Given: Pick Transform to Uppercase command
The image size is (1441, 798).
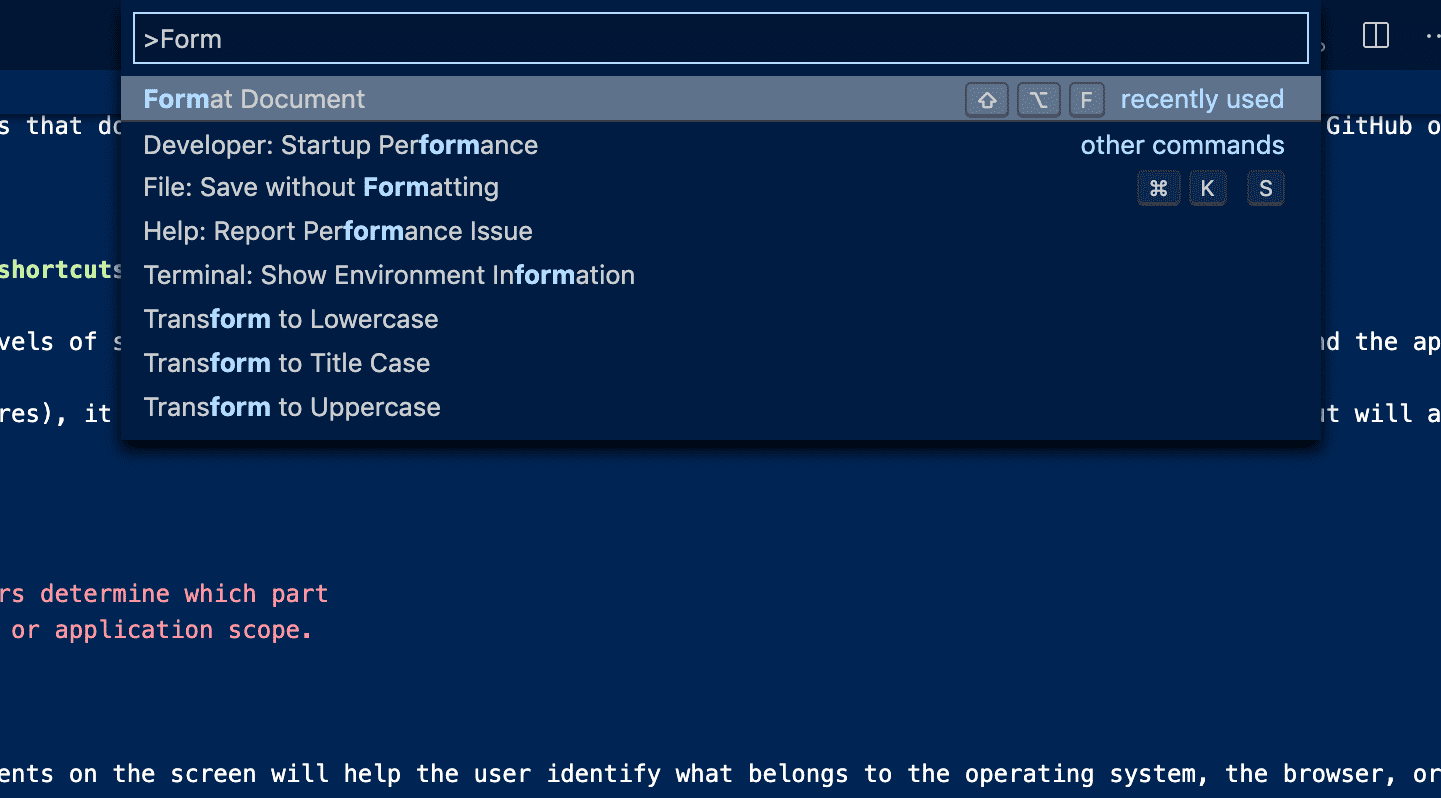Looking at the screenshot, I should point(291,407).
